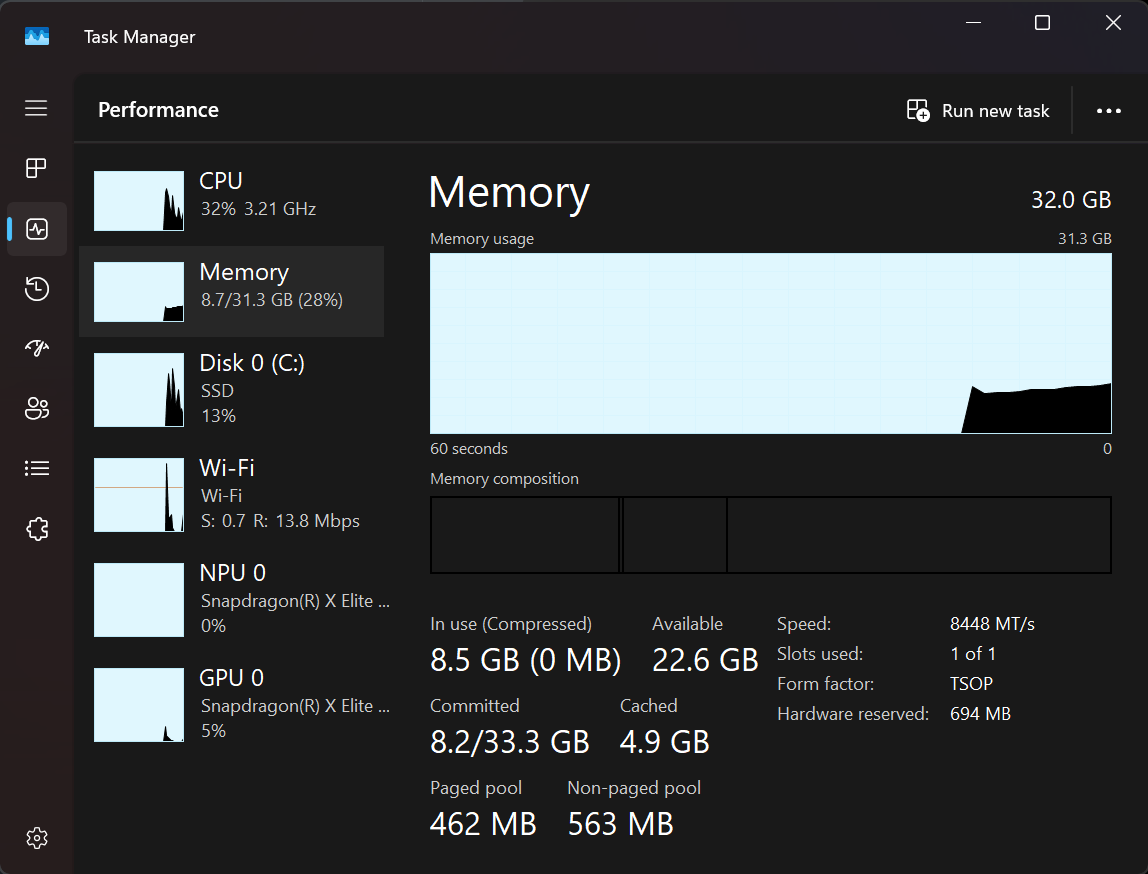Select the NPU 0 performance item
The image size is (1148, 874).
[231, 600]
